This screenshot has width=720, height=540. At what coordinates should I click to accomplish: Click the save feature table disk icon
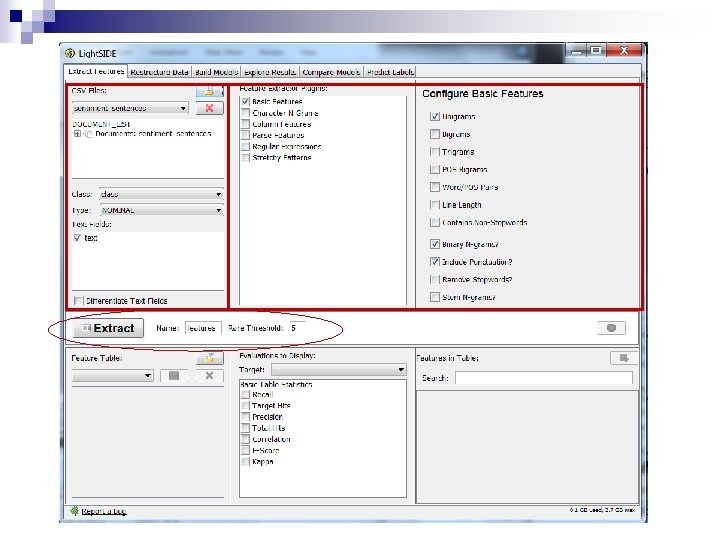coord(174,376)
